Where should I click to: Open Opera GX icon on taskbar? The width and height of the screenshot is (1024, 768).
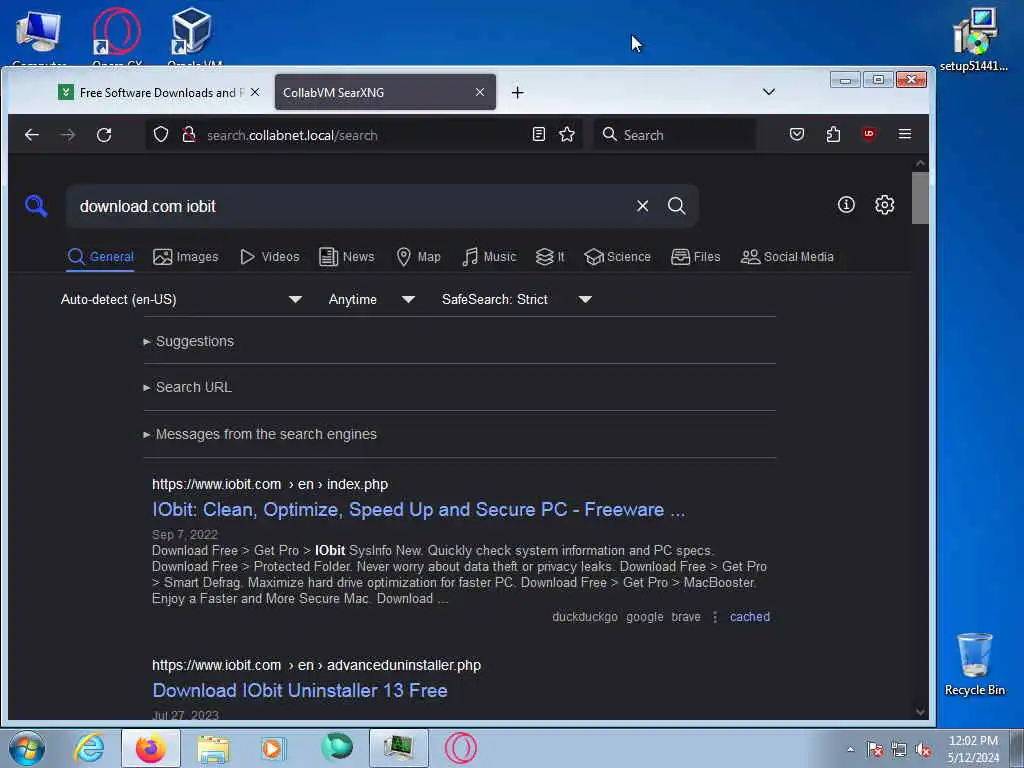click(461, 748)
